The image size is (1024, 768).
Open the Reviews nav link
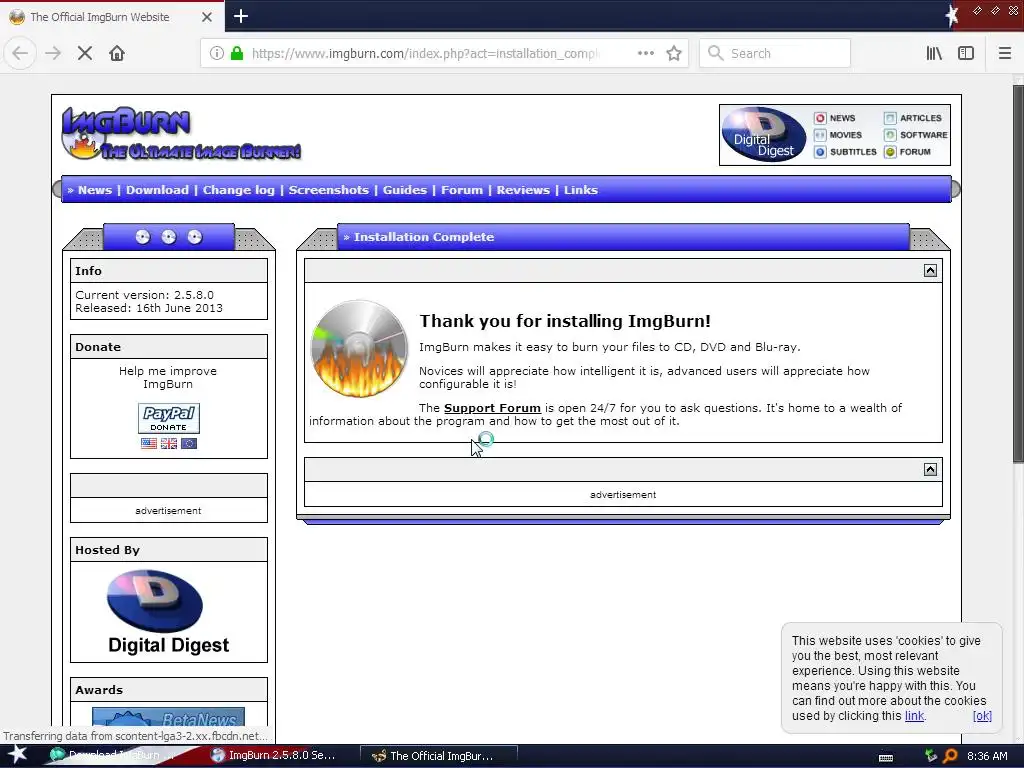tap(523, 190)
